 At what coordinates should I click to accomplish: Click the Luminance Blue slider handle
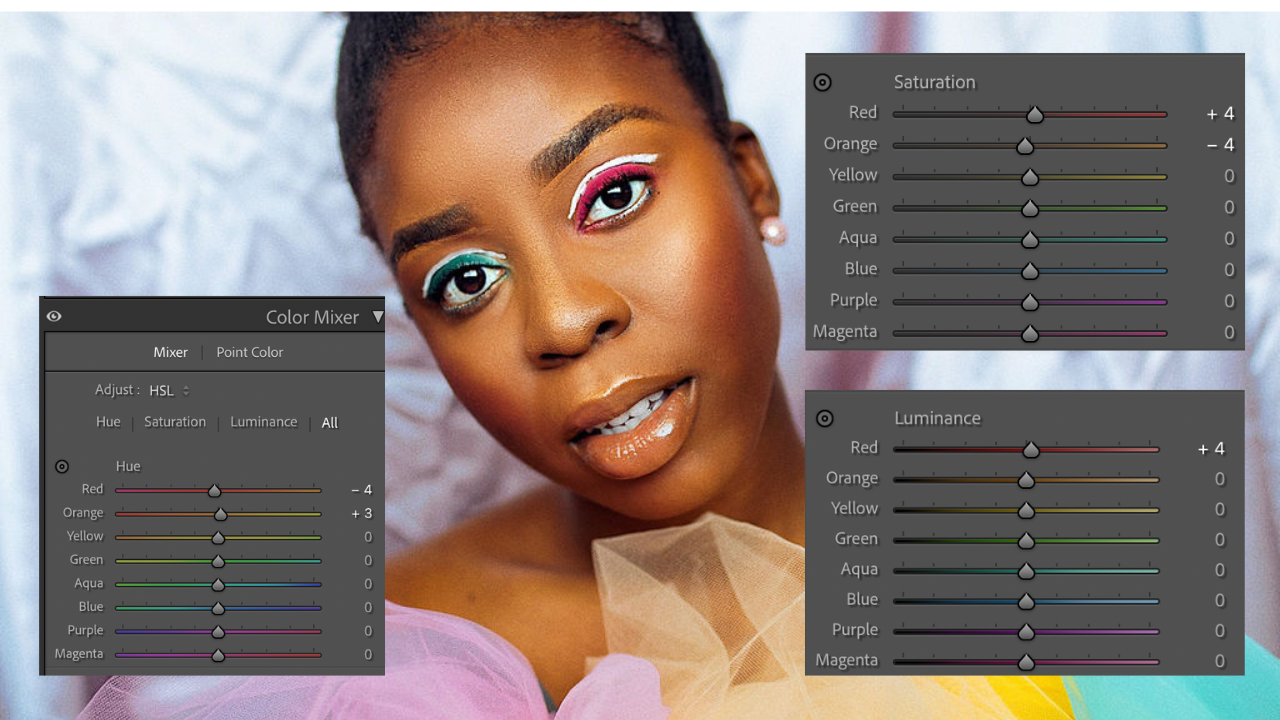(1026, 602)
